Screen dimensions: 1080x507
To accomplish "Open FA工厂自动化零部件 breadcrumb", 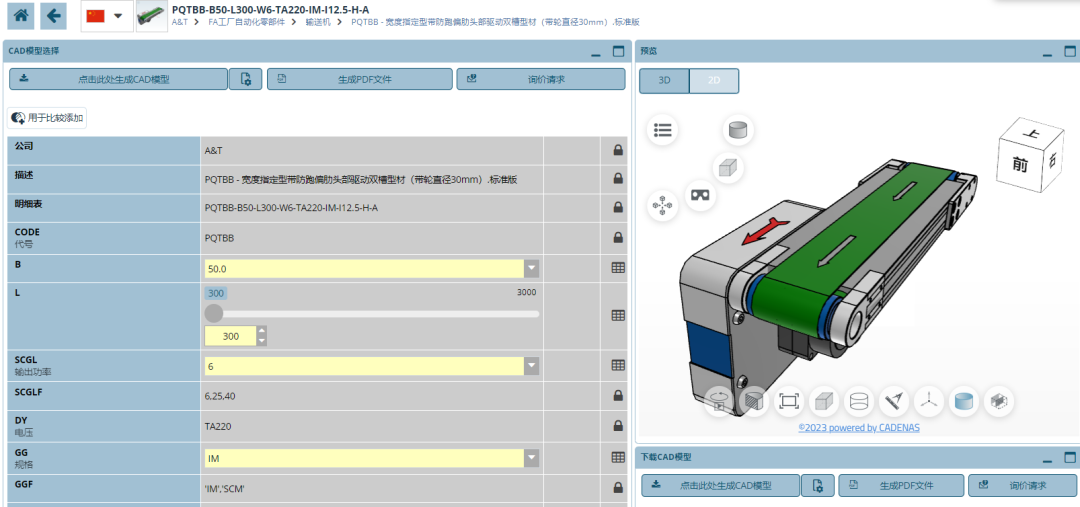I will 247,22.
